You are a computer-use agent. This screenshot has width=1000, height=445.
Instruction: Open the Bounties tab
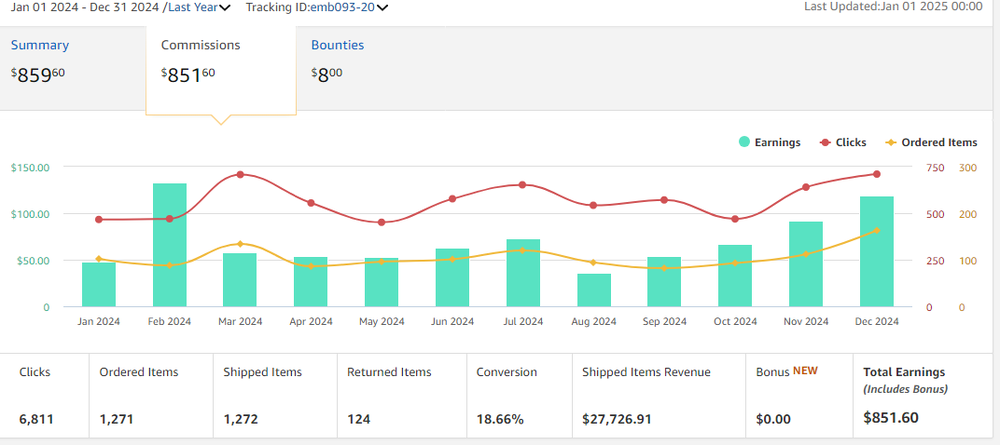click(x=337, y=45)
